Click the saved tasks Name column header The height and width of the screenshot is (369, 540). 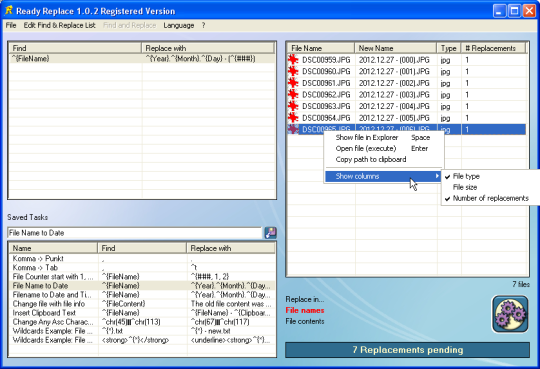pos(53,248)
